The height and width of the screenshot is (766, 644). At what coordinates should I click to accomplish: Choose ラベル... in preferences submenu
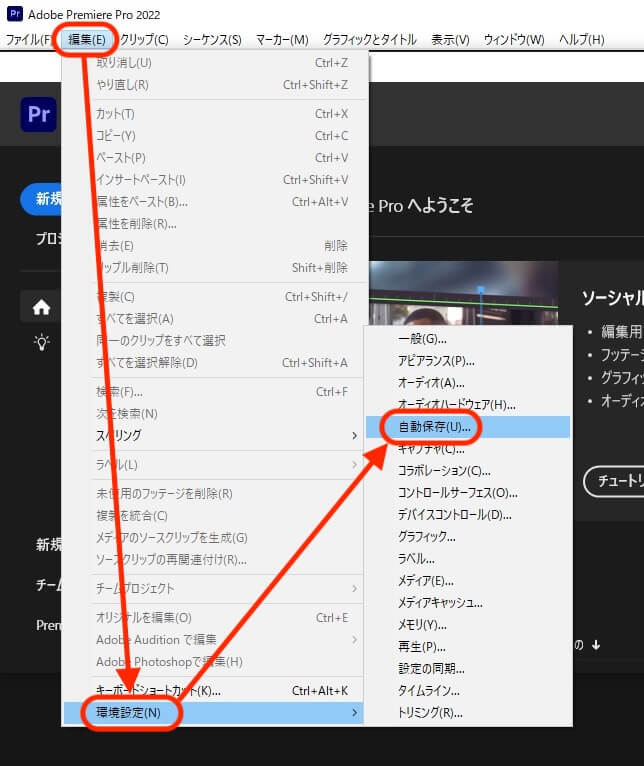(x=468, y=559)
